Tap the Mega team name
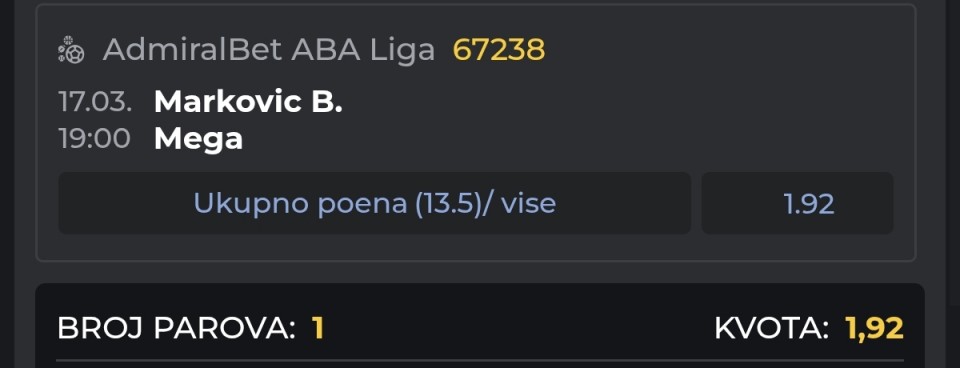 198,140
